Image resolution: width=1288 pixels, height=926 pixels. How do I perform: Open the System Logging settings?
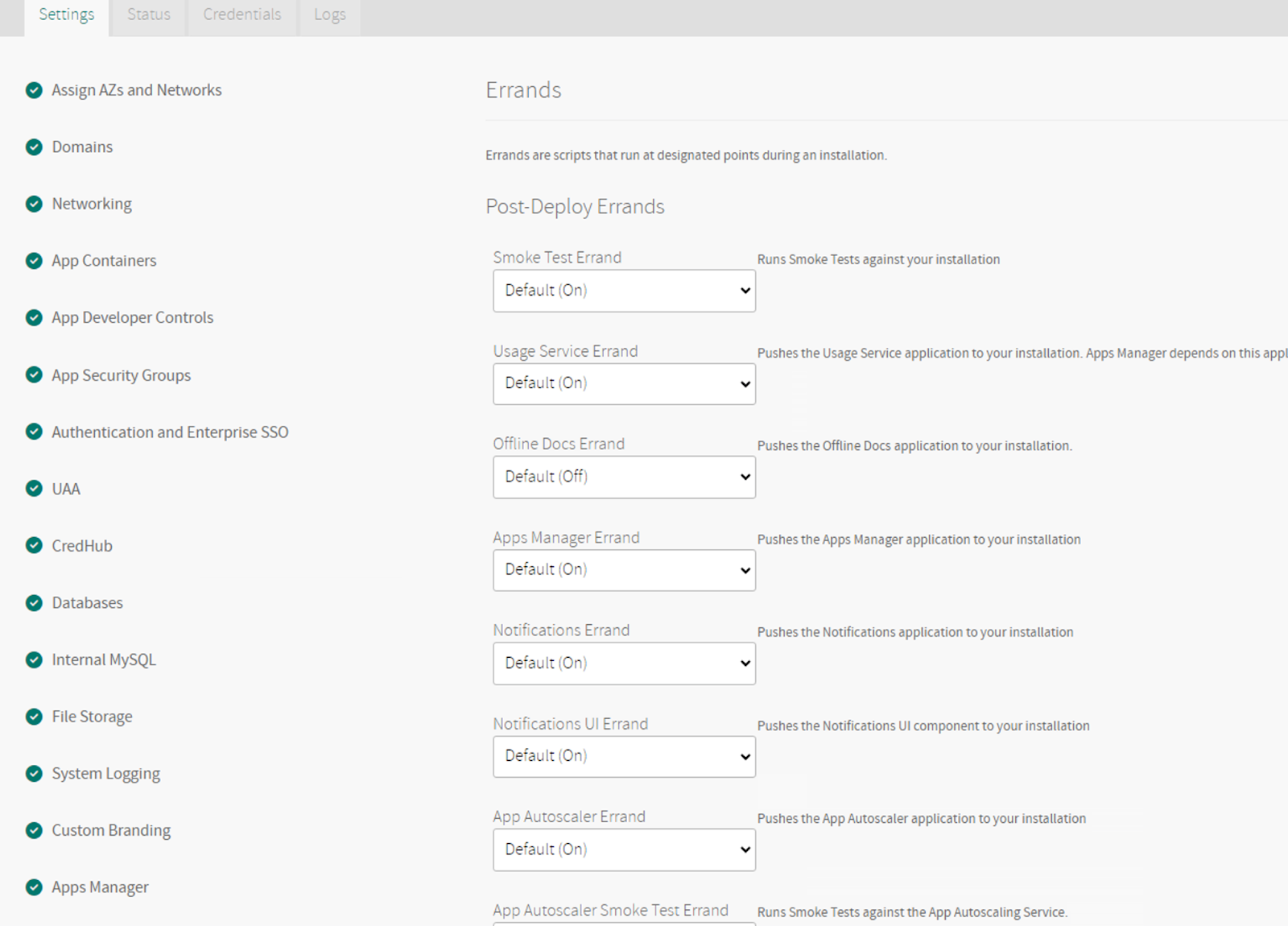(106, 774)
